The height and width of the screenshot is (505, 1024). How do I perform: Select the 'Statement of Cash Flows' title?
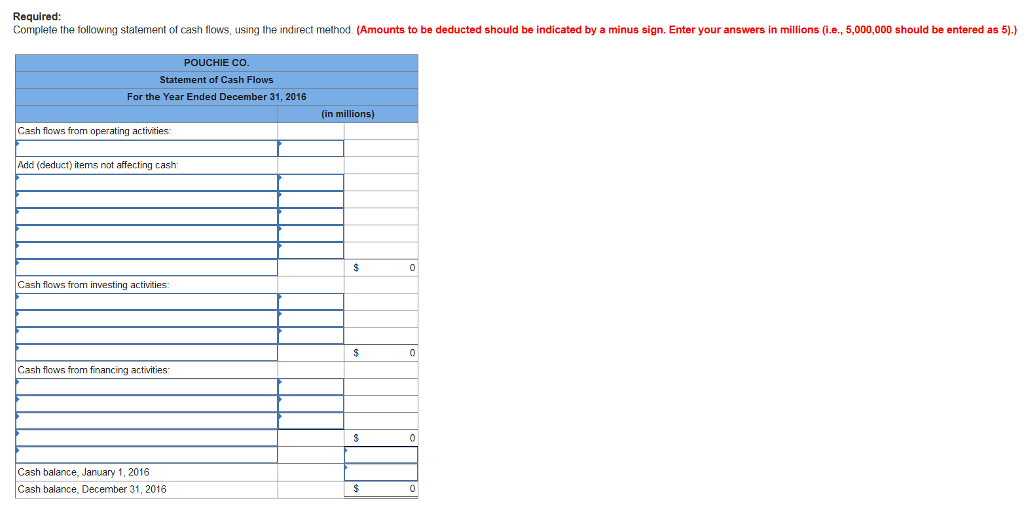[x=217, y=80]
